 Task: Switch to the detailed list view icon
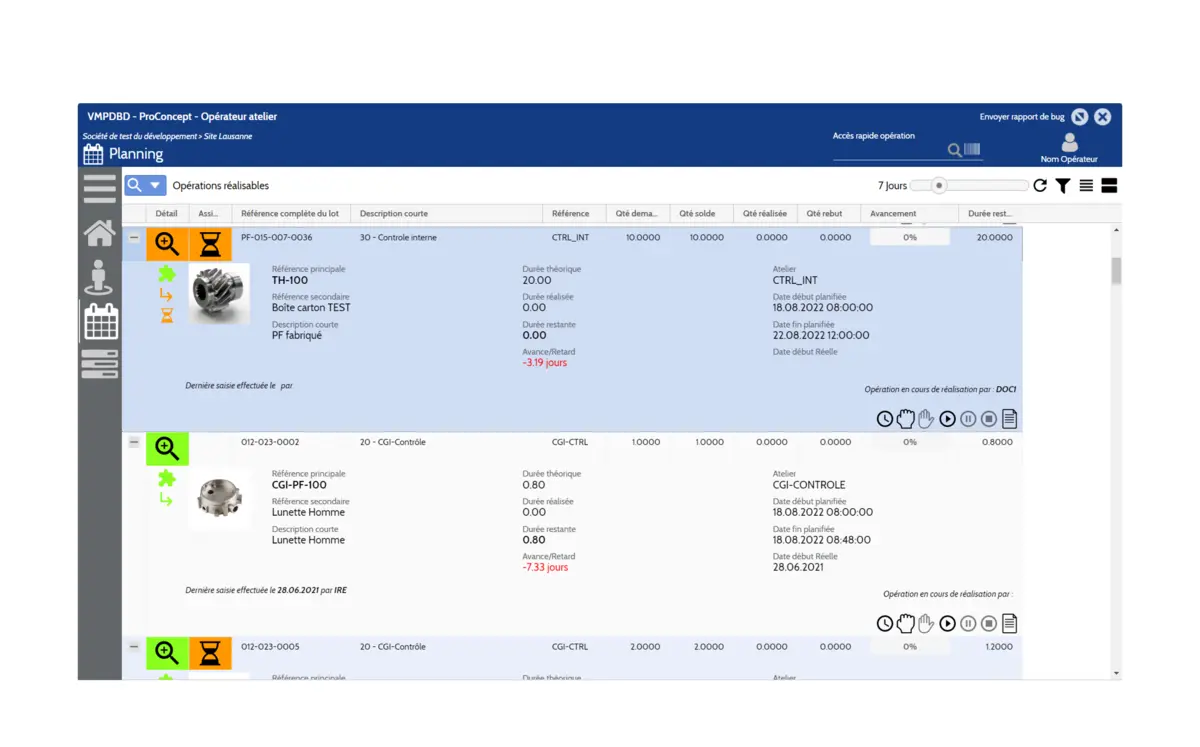tap(1085, 185)
